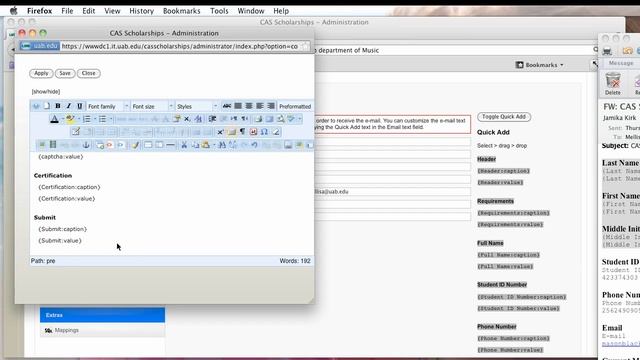The width and height of the screenshot is (640, 360).
Task: Open the File menu
Action: [x=67, y=11]
